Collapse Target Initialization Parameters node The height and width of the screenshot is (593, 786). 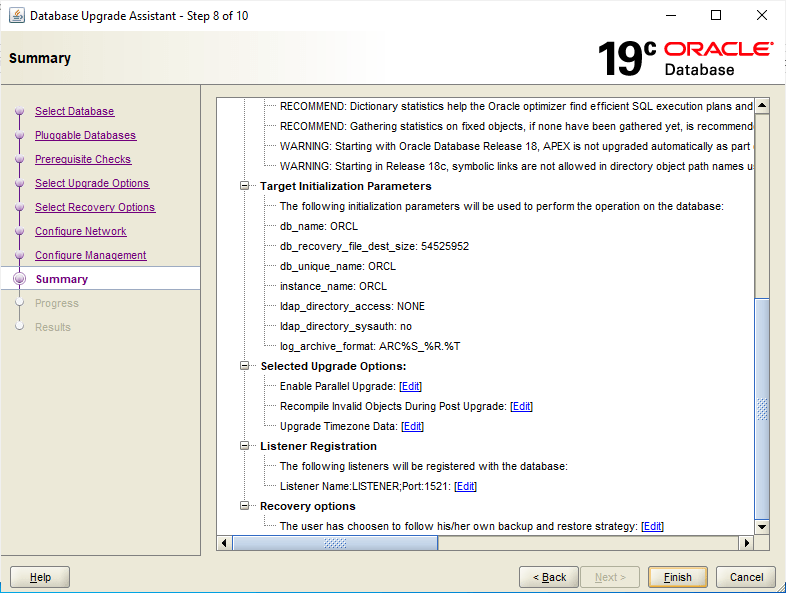tap(245, 186)
